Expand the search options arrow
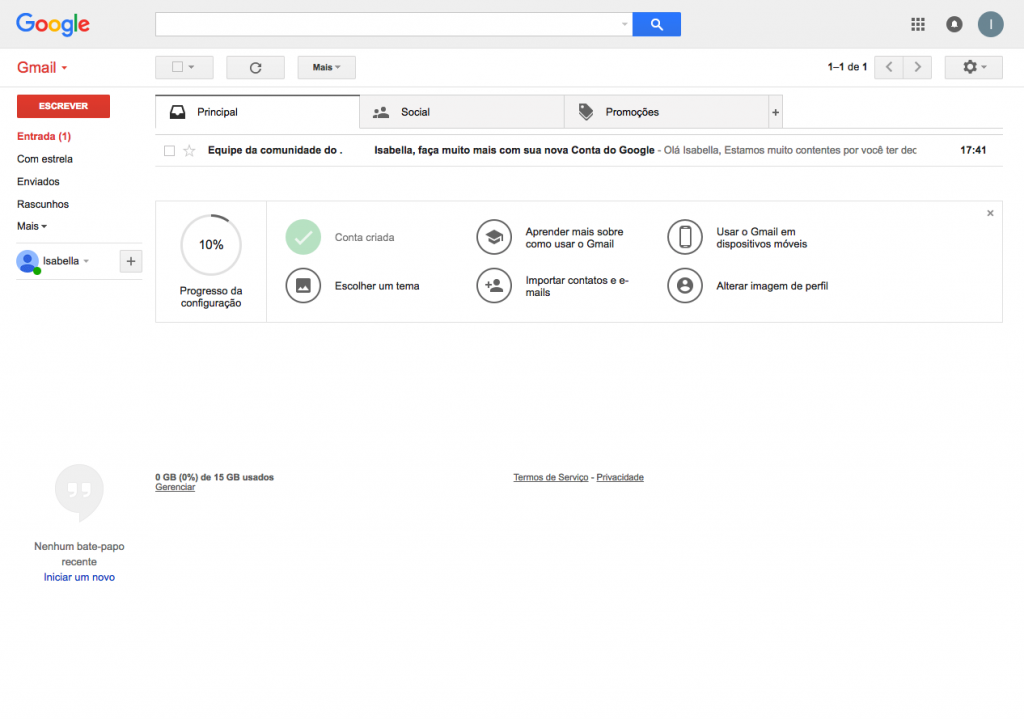 click(624, 25)
